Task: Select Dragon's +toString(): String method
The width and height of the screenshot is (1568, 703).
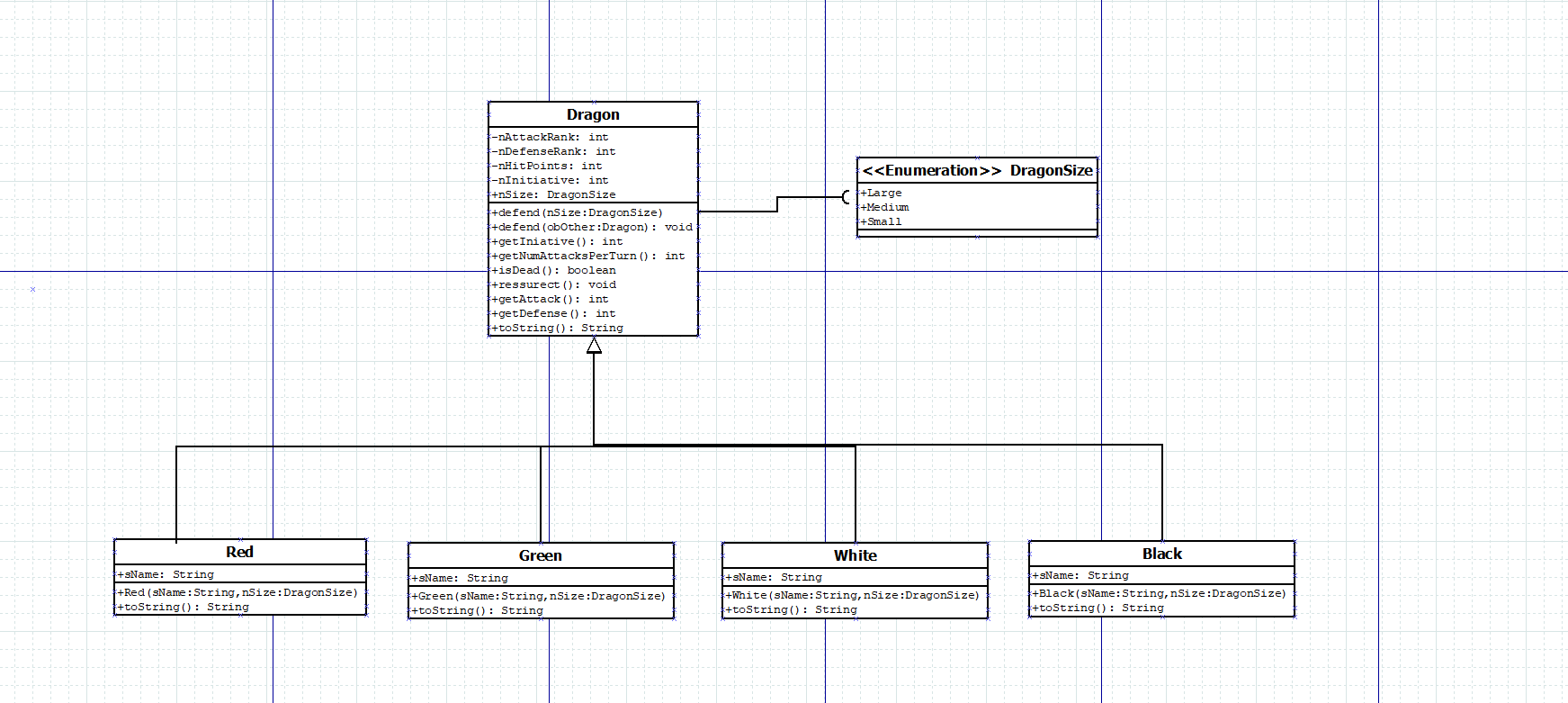Action: coord(557,328)
